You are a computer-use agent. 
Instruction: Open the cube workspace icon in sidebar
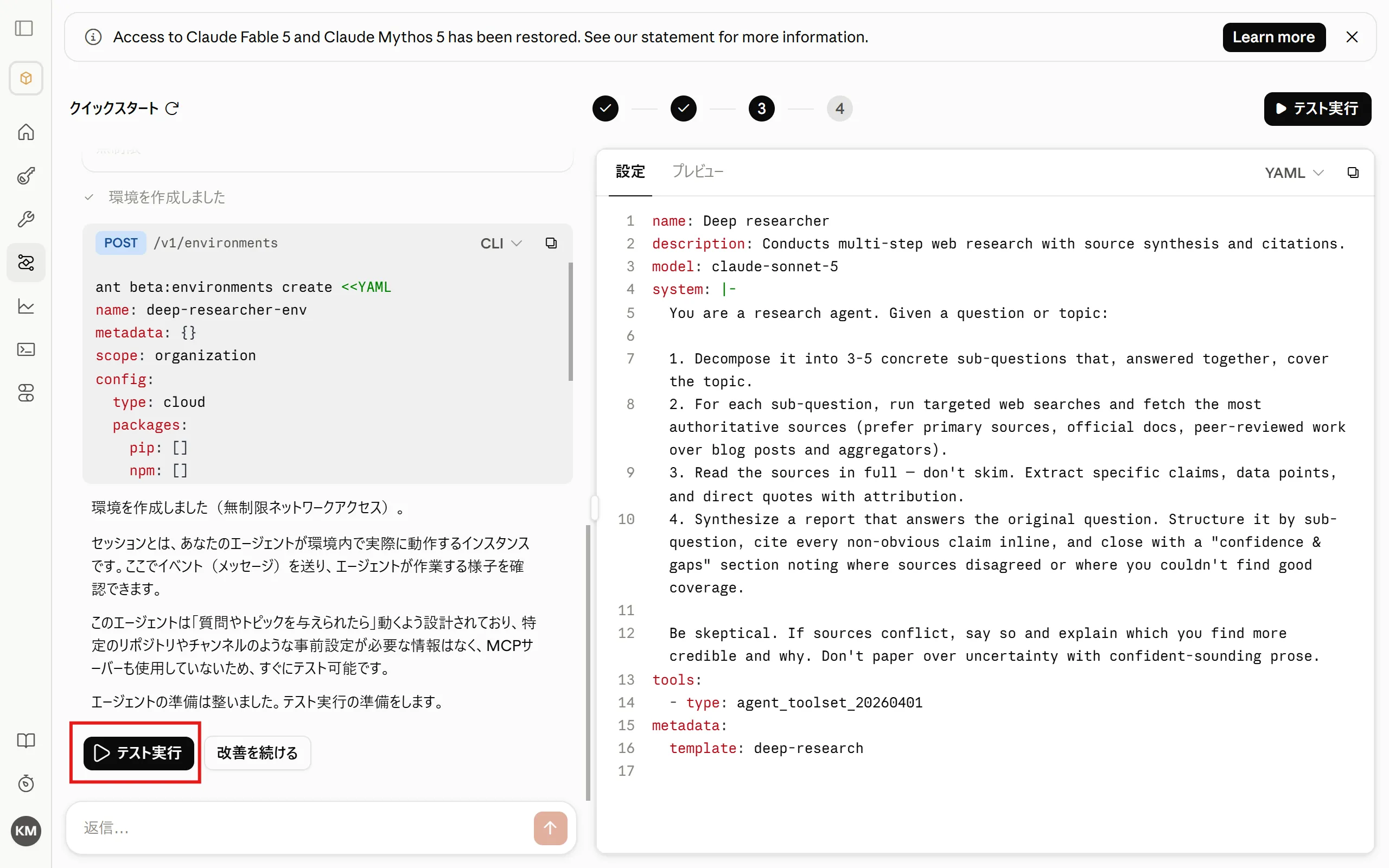point(26,78)
